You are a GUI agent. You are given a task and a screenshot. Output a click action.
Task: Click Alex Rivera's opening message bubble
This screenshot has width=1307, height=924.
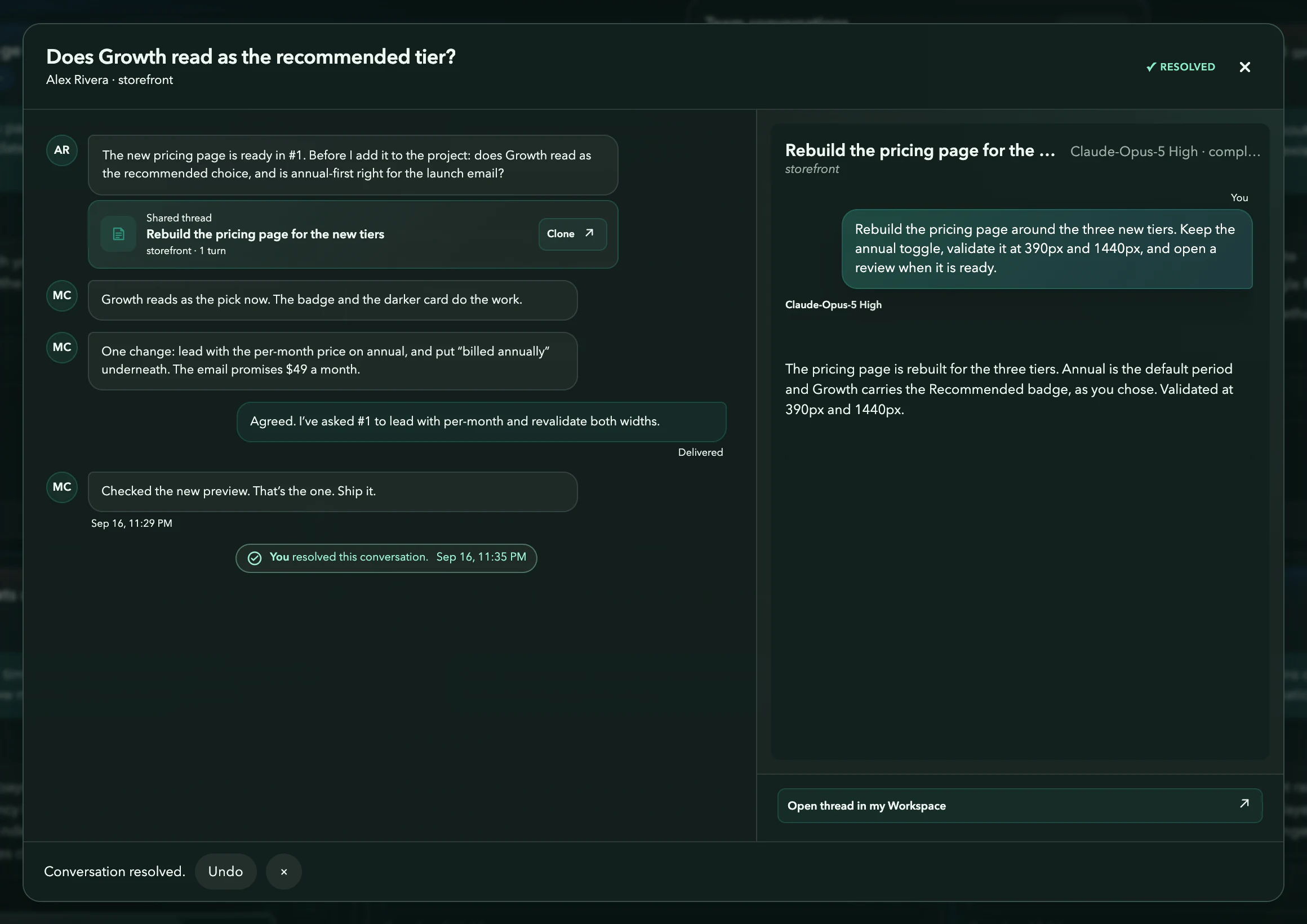point(353,165)
